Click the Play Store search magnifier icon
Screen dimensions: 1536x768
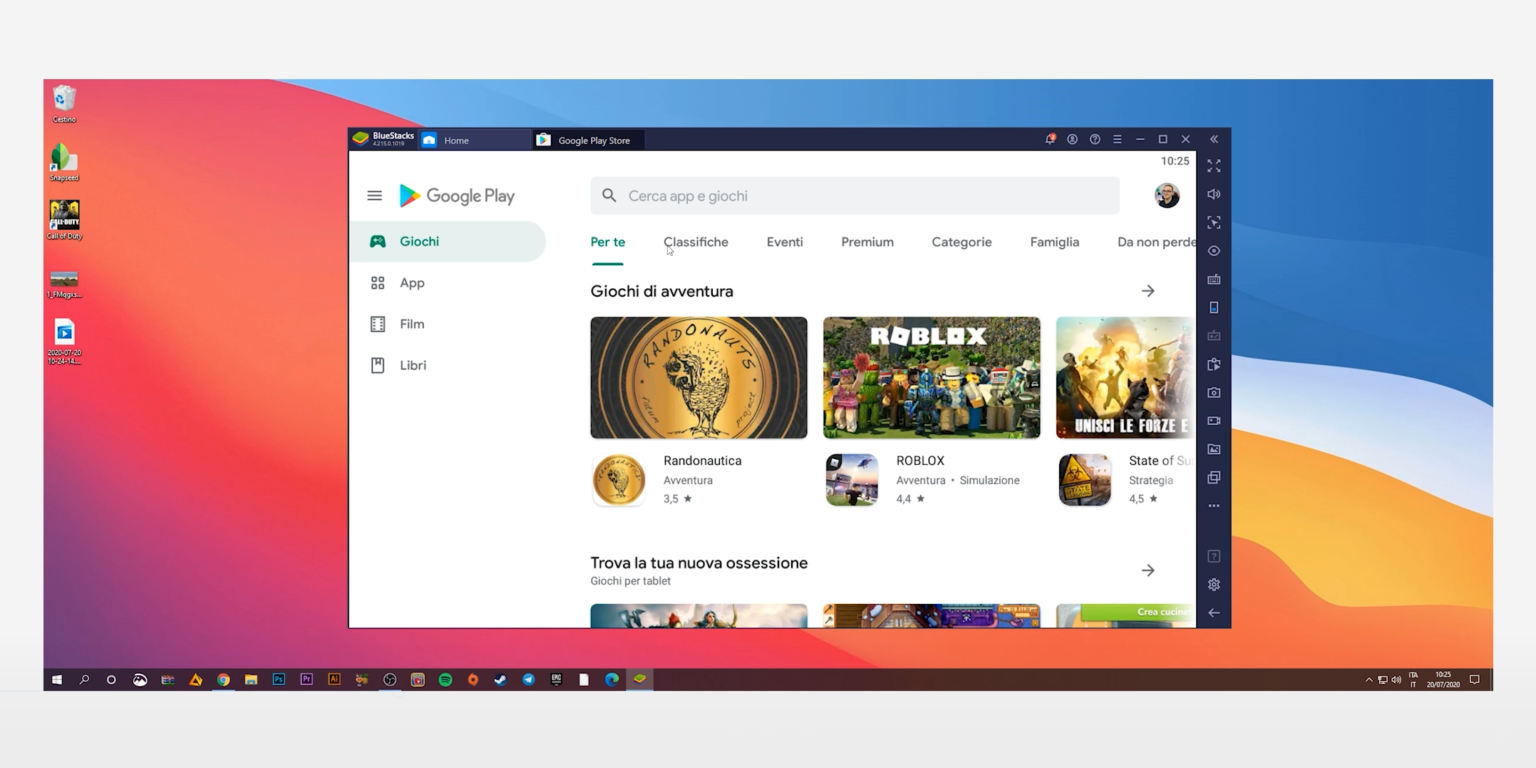tap(609, 195)
